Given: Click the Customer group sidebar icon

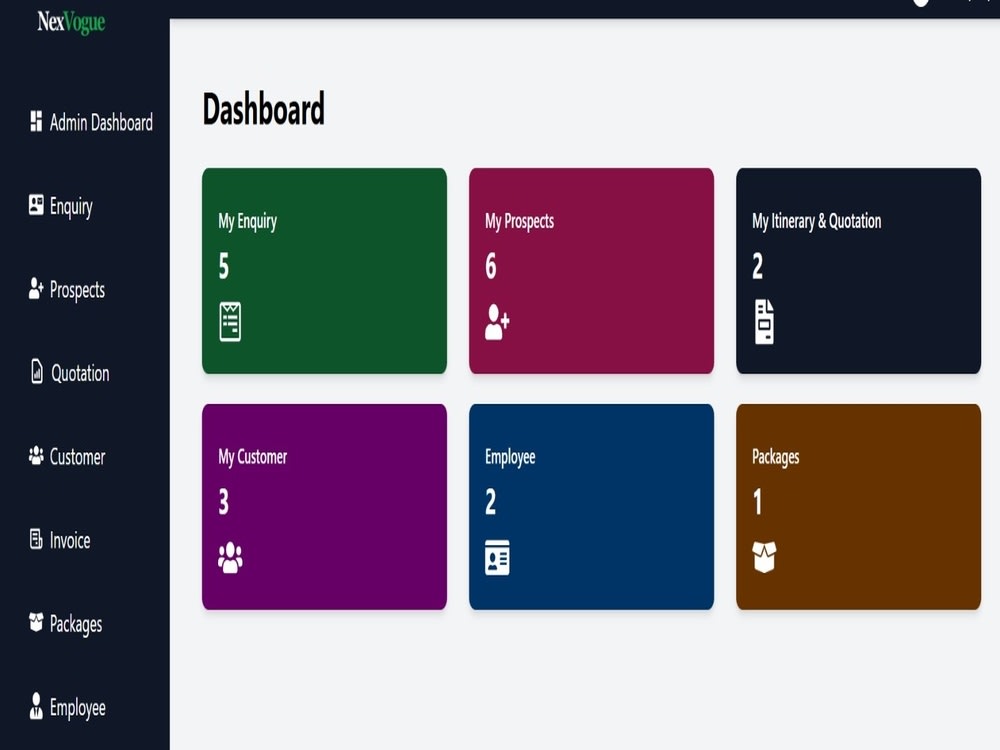Looking at the screenshot, I should click(36, 455).
